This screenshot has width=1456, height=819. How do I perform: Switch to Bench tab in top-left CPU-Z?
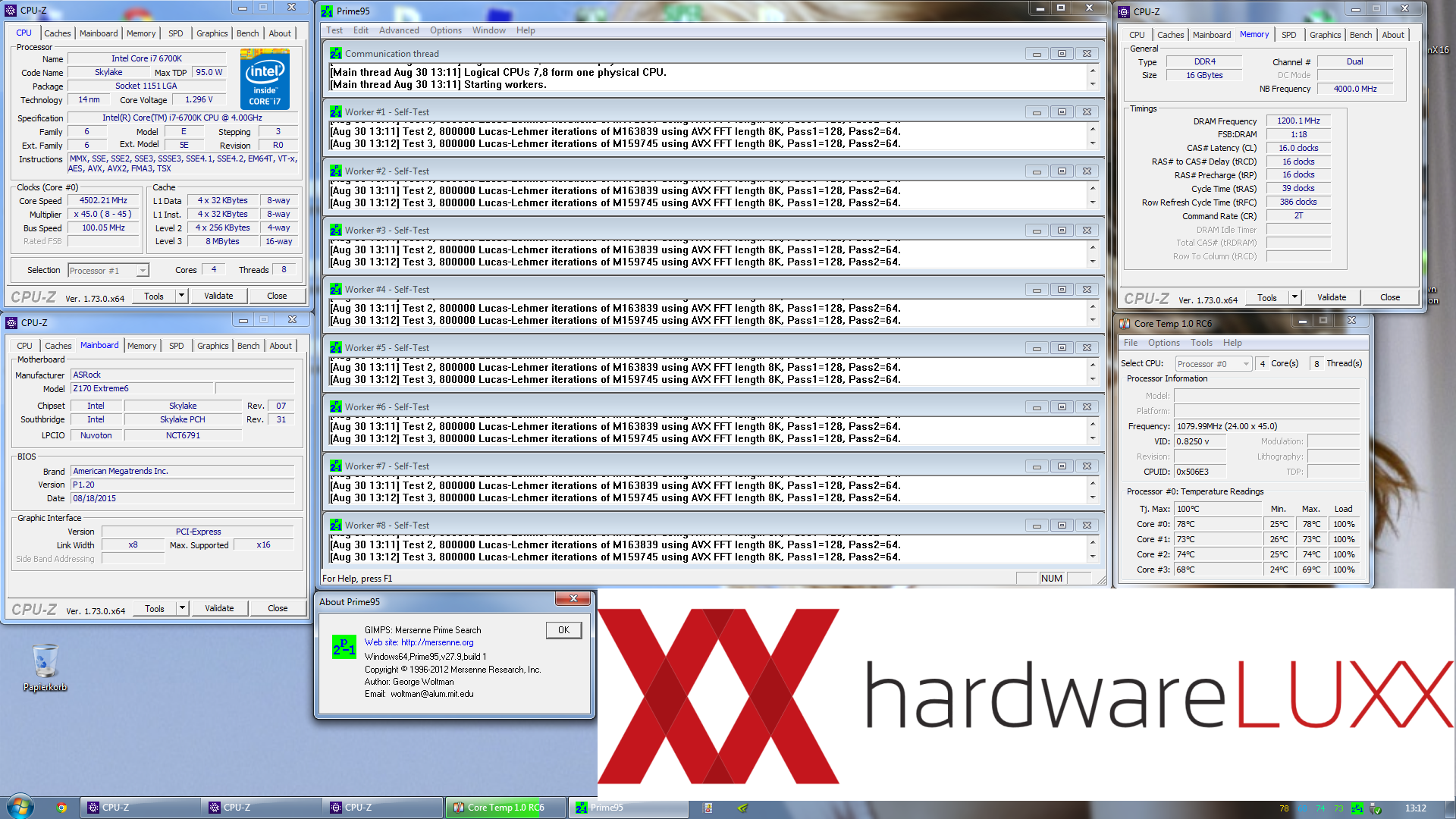pyautogui.click(x=248, y=33)
